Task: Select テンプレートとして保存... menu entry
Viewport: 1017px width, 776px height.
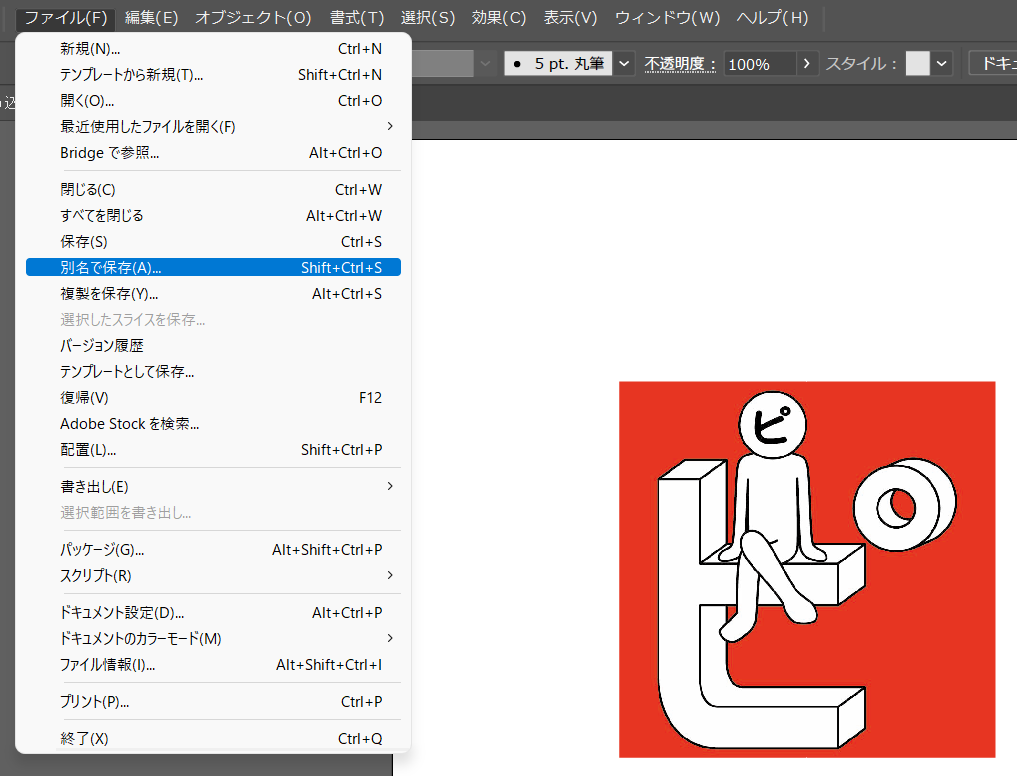Action: [x=213, y=371]
